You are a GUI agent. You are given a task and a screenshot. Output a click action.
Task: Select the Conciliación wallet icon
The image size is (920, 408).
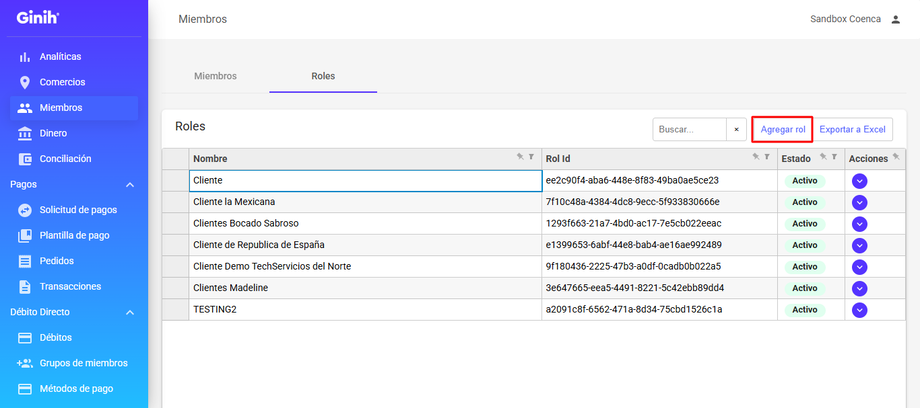pos(25,159)
